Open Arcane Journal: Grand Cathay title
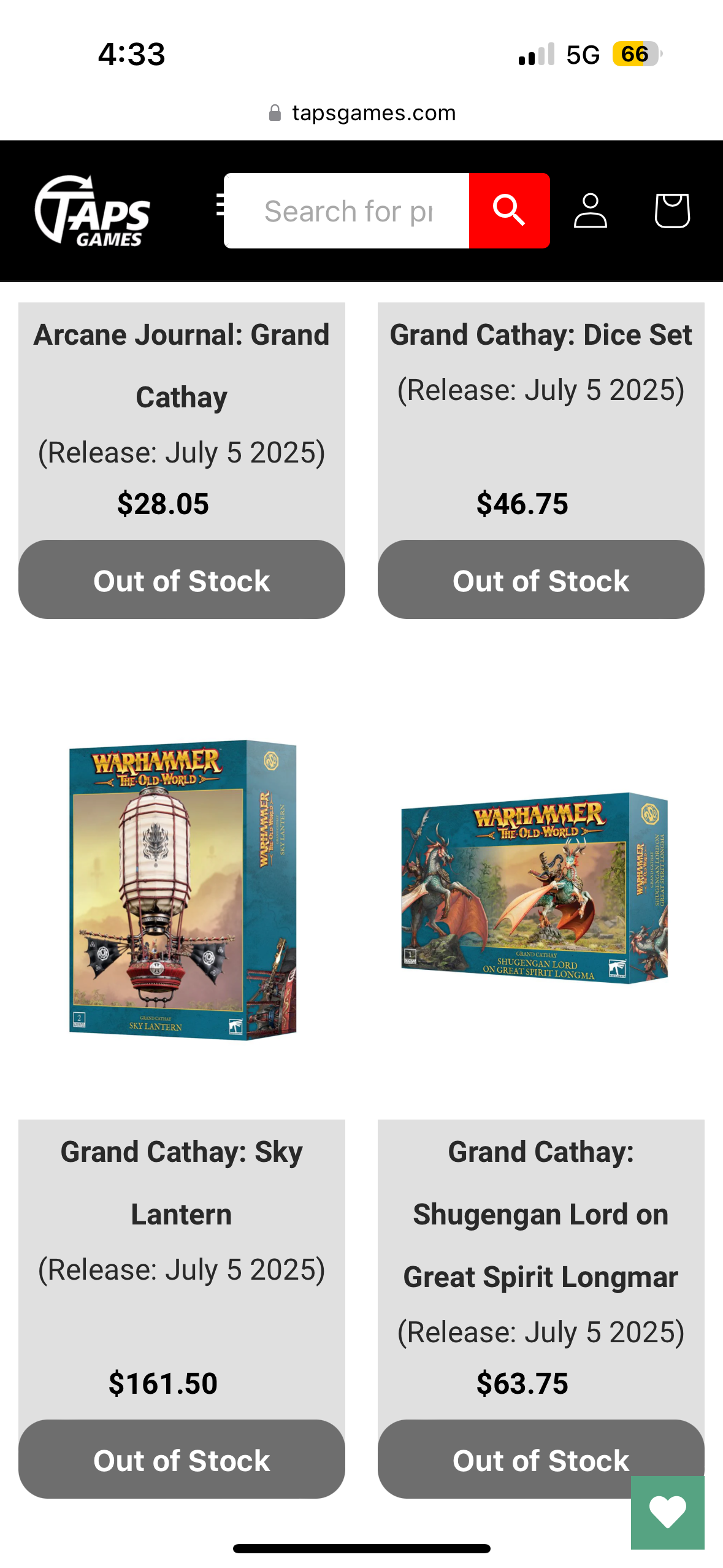The image size is (723, 1568). click(x=182, y=366)
